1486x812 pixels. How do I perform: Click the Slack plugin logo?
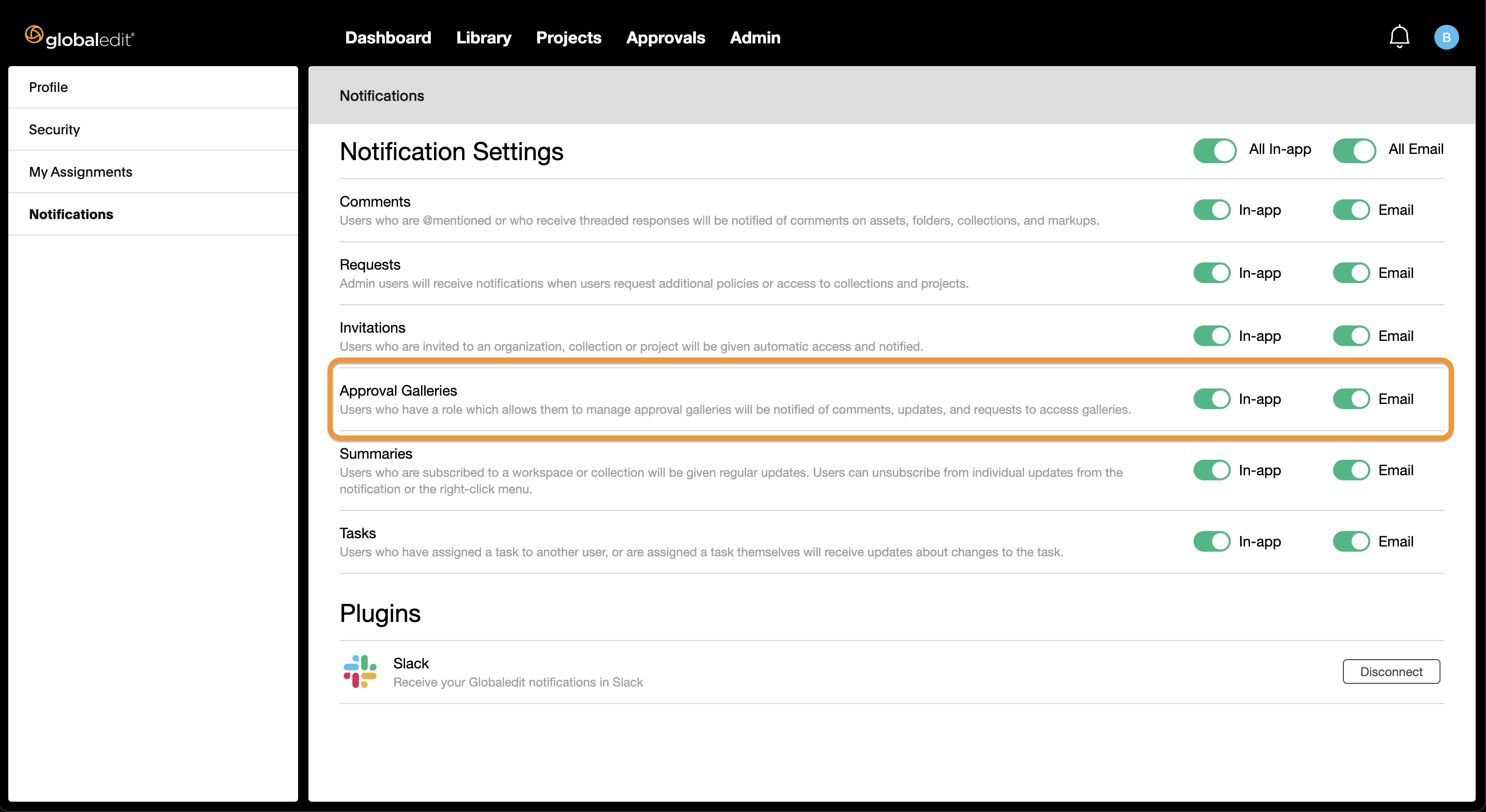[360, 672]
